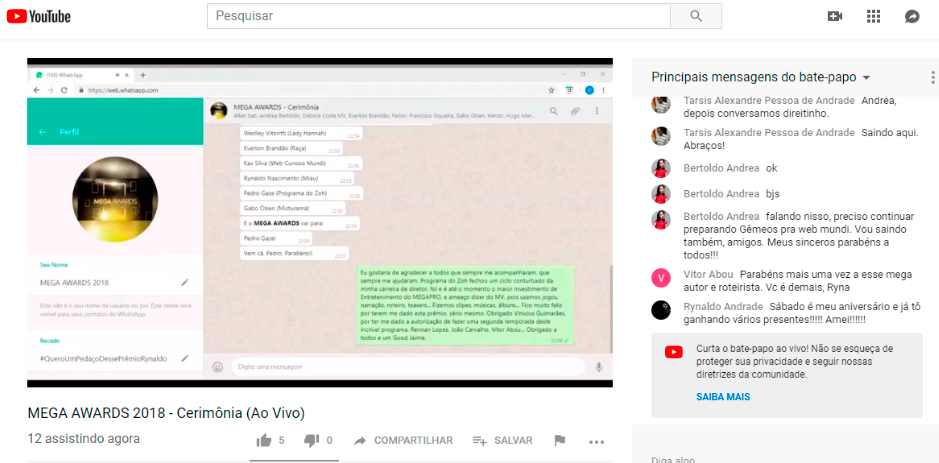Click the green thank-you message bubble
Image resolution: width=939 pixels, height=463 pixels.
click(x=465, y=305)
